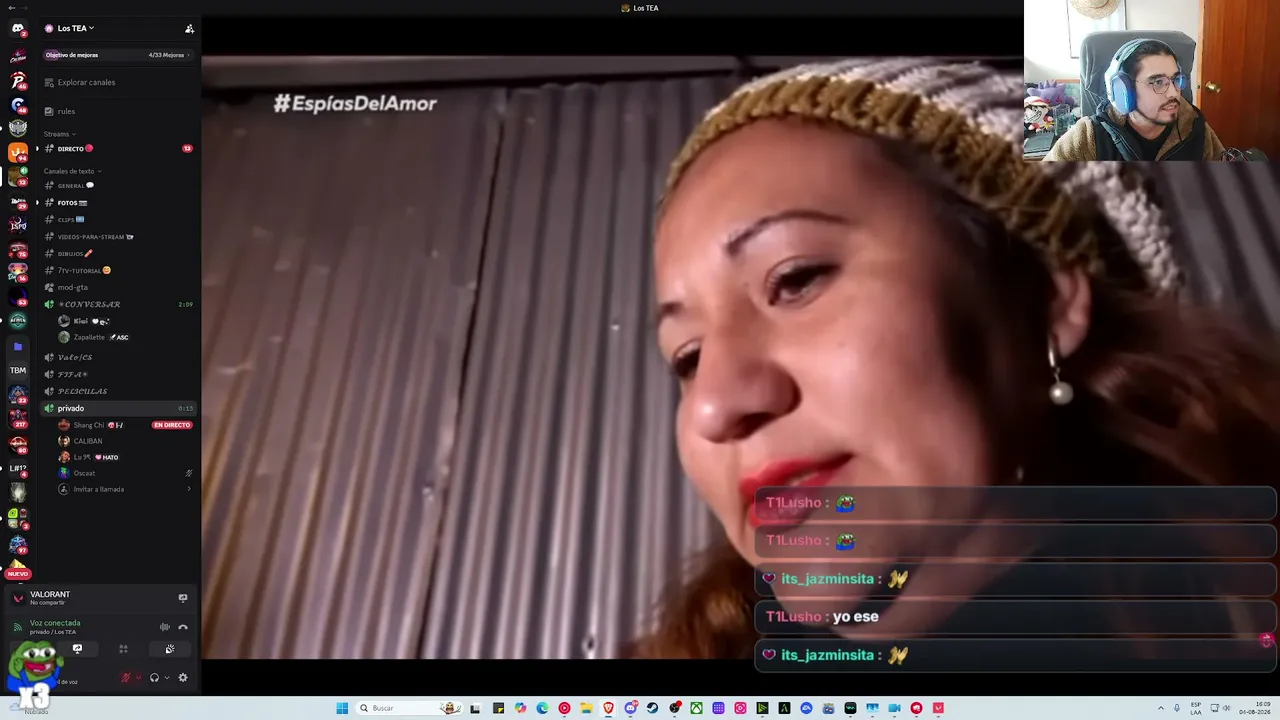1280x720 pixels.
Task: Open the soundboard button in the voice panel
Action: click(x=170, y=649)
